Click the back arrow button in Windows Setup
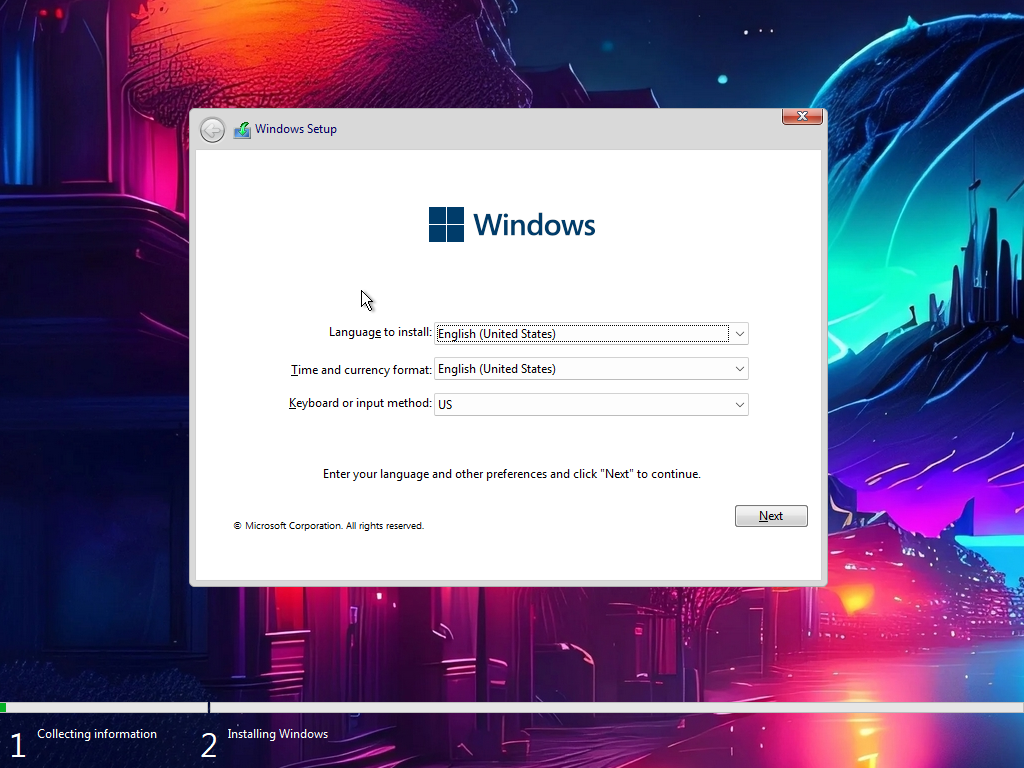The height and width of the screenshot is (768, 1024). (212, 130)
